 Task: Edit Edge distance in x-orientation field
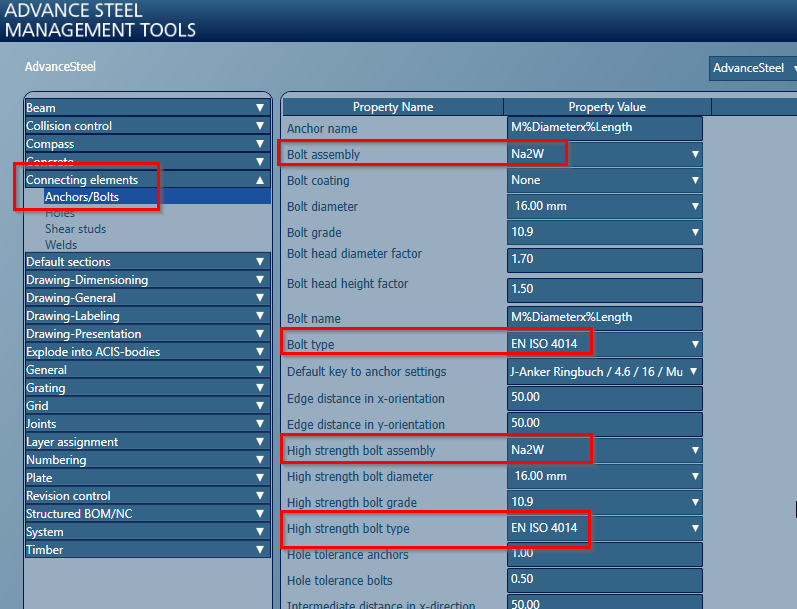605,398
